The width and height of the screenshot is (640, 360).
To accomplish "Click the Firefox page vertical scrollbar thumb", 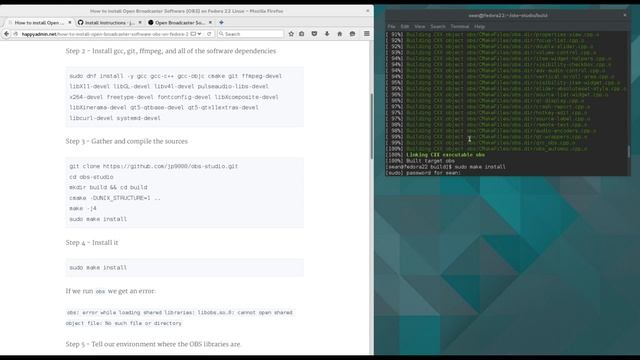I will tap(371, 126).
